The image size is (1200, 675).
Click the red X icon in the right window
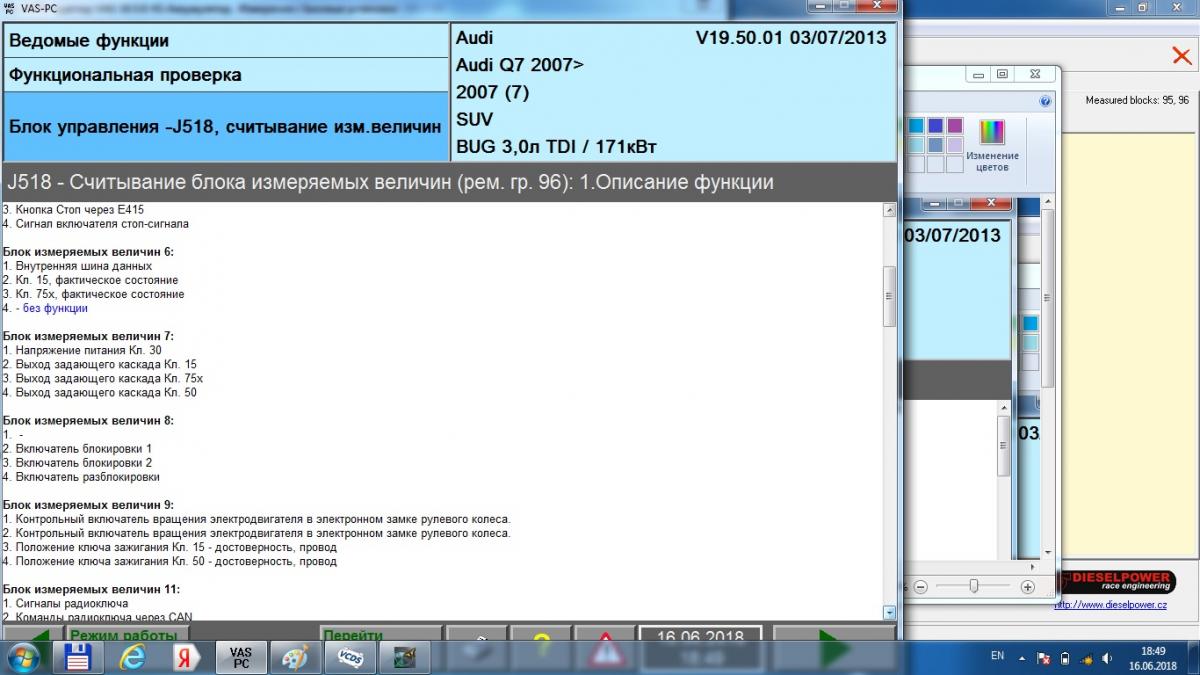pyautogui.click(x=1181, y=56)
